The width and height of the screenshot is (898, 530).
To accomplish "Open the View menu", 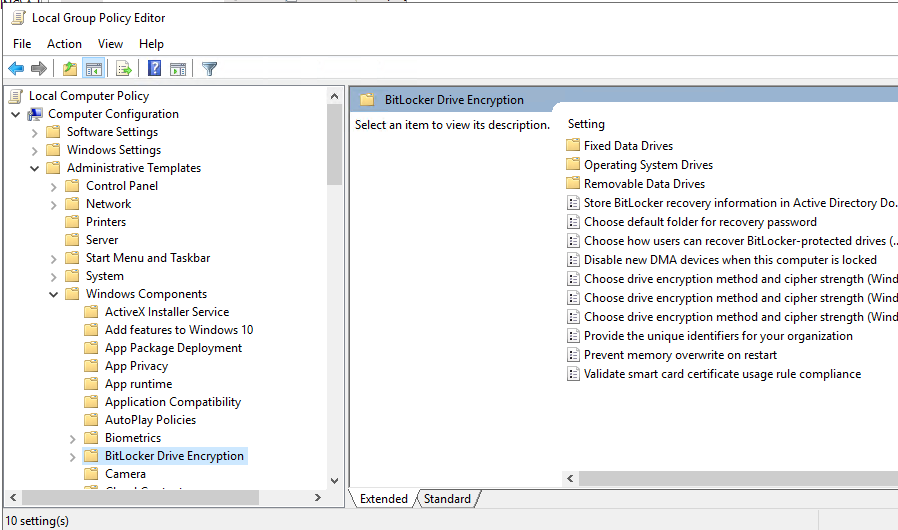I will point(110,44).
